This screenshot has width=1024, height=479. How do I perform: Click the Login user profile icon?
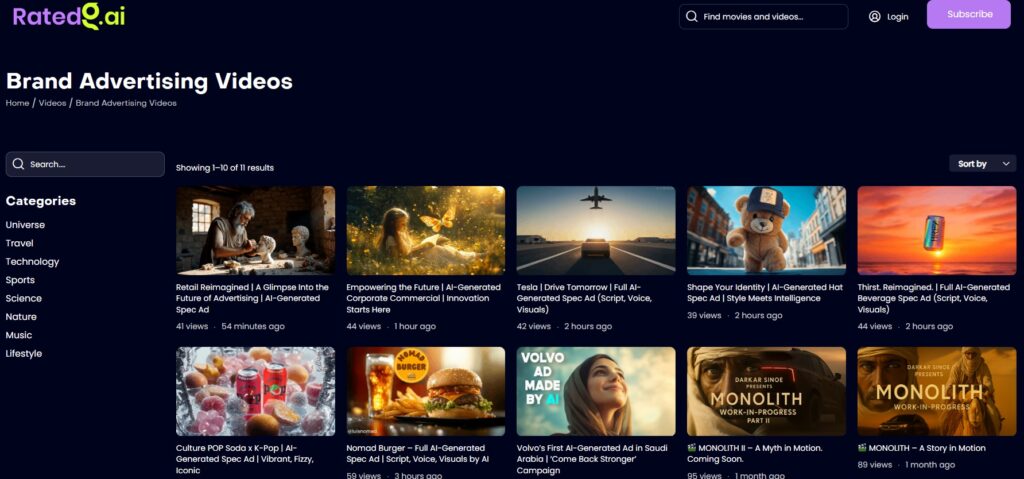874,17
